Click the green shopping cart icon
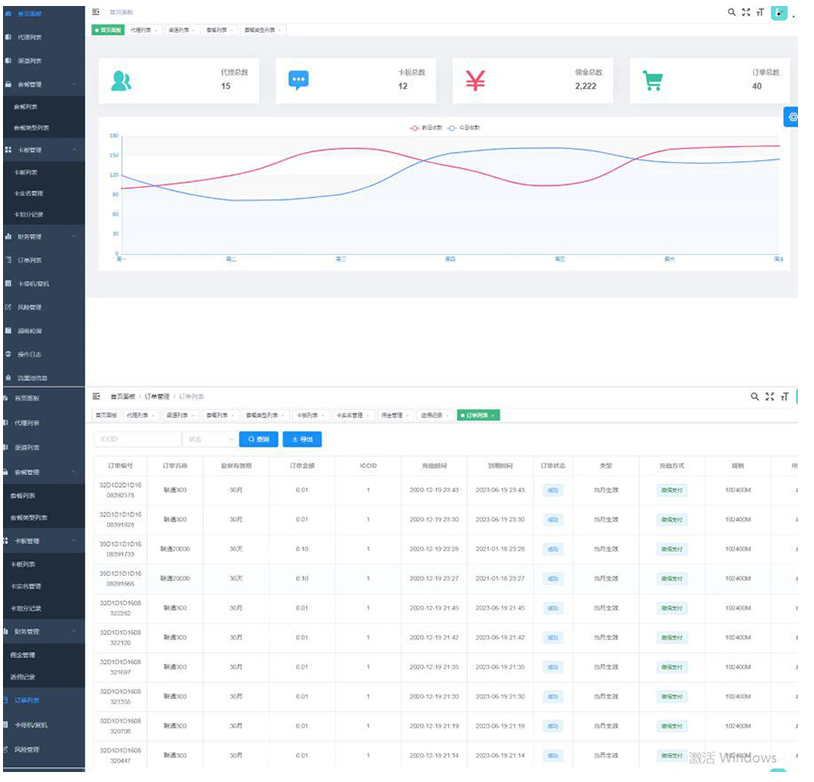This screenshot has height=782, width=814. click(x=652, y=81)
